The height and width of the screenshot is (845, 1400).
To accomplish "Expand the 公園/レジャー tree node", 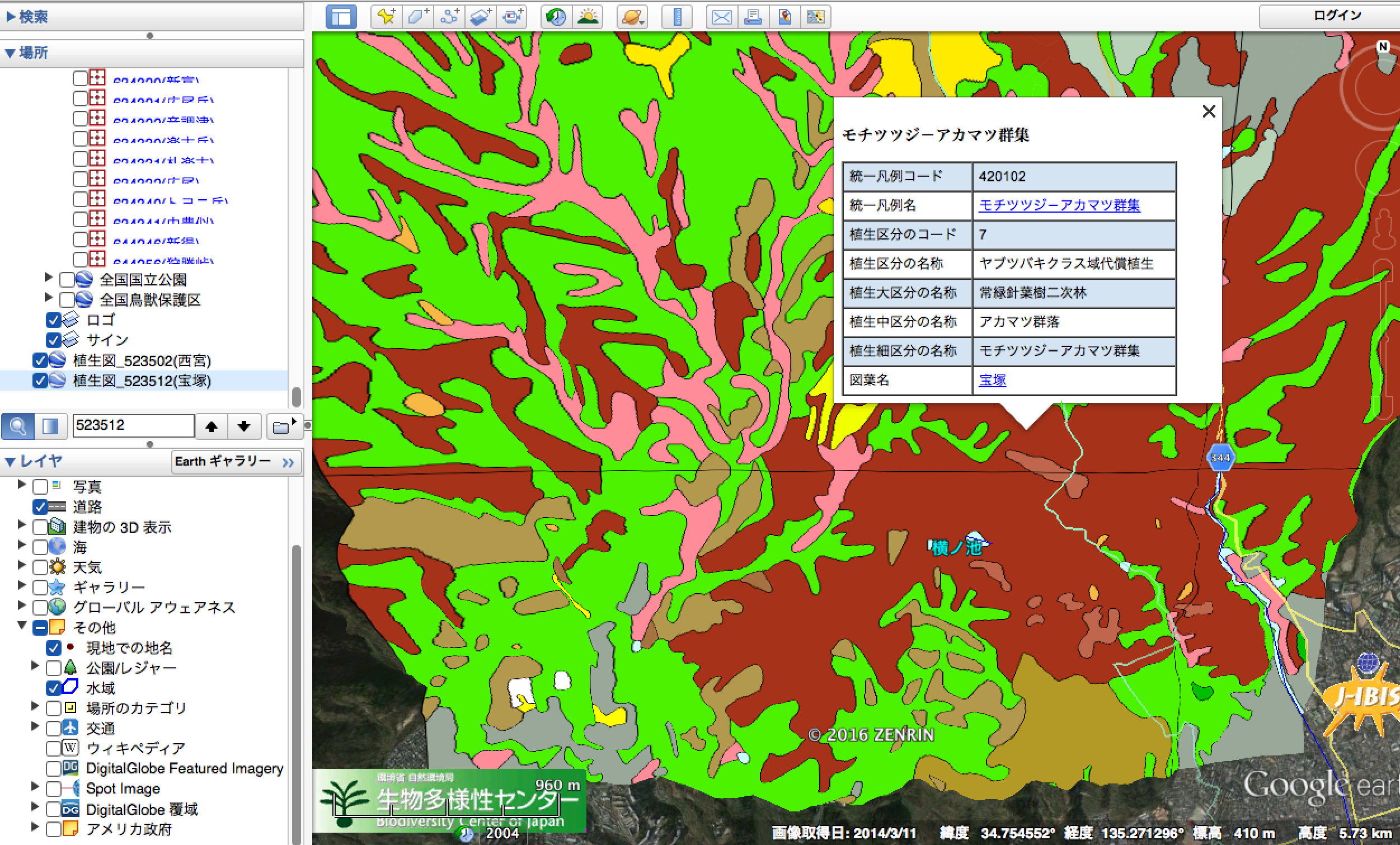I will click(x=35, y=665).
